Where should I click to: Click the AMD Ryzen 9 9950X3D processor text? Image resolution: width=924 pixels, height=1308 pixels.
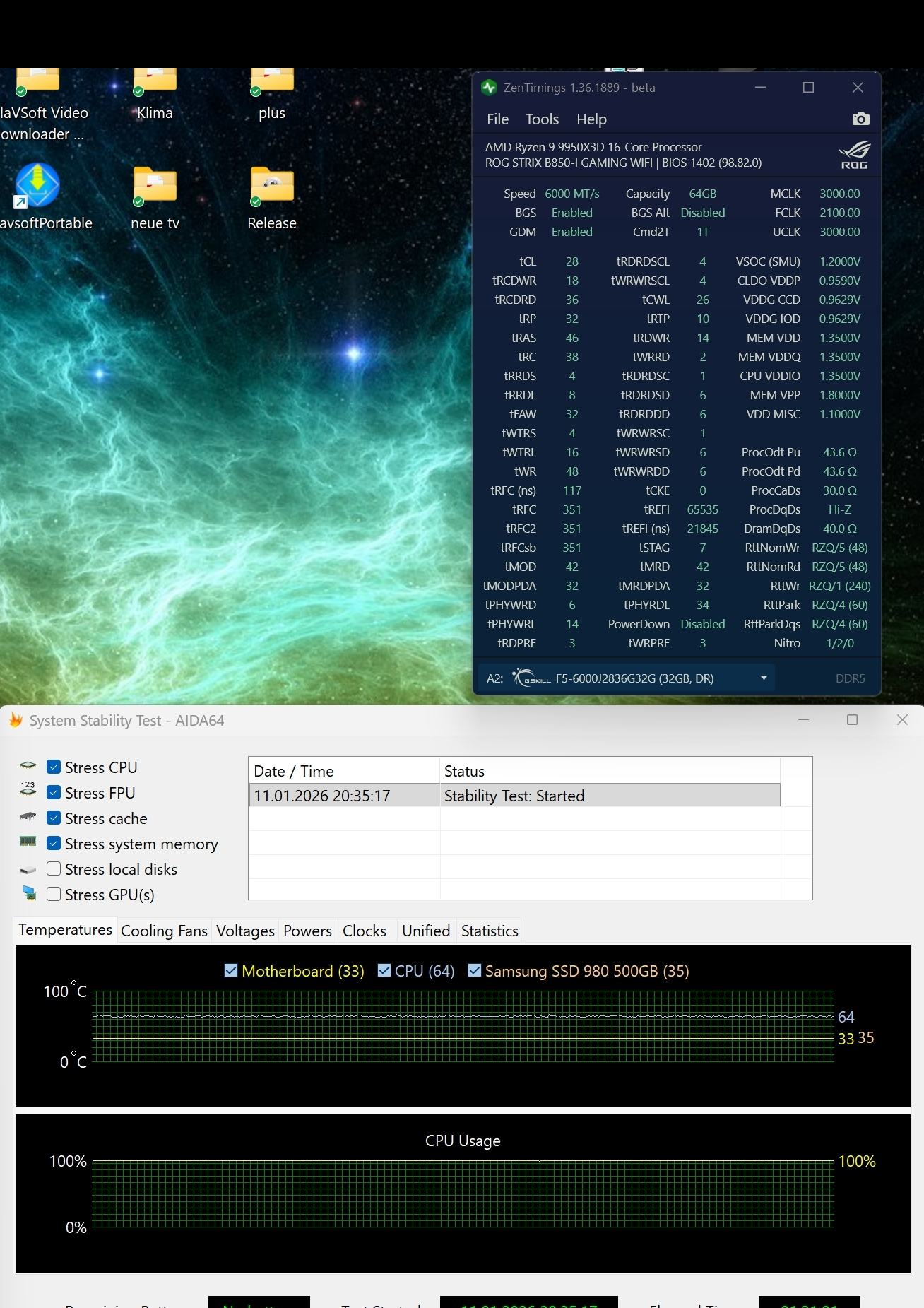(x=593, y=146)
